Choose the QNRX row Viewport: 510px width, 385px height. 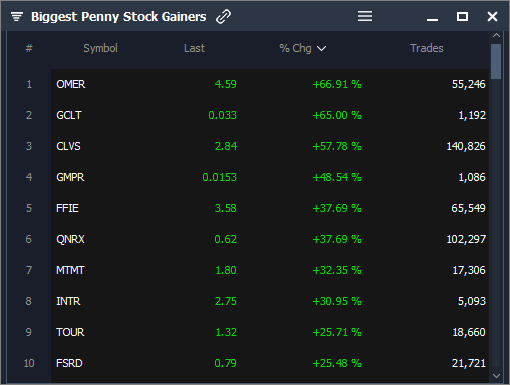click(x=270, y=239)
